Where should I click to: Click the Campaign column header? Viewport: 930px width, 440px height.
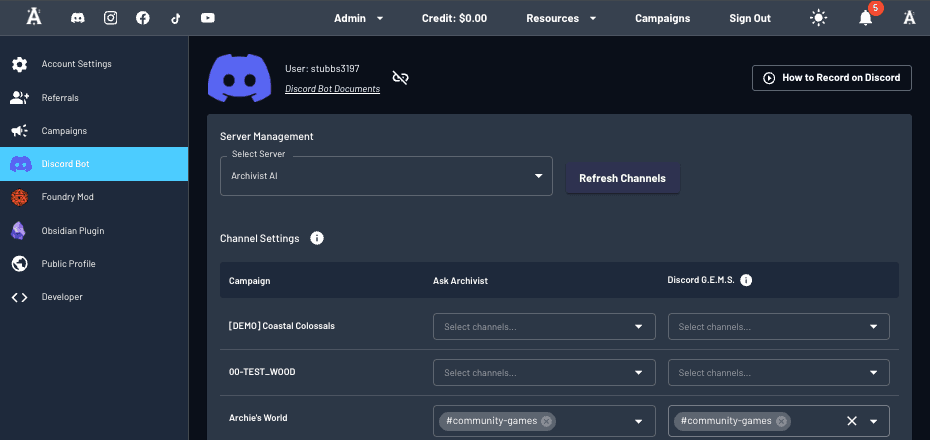250,281
